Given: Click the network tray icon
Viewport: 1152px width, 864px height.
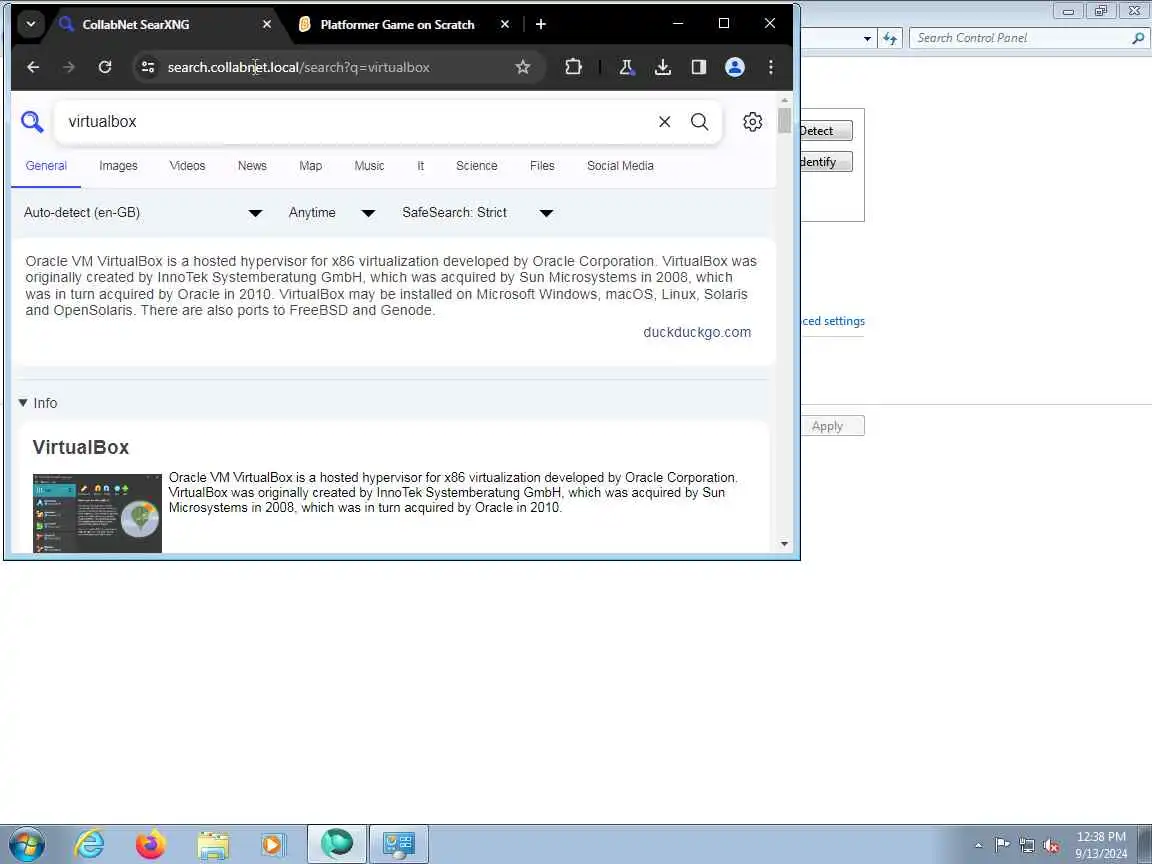Looking at the screenshot, I should tap(1026, 845).
